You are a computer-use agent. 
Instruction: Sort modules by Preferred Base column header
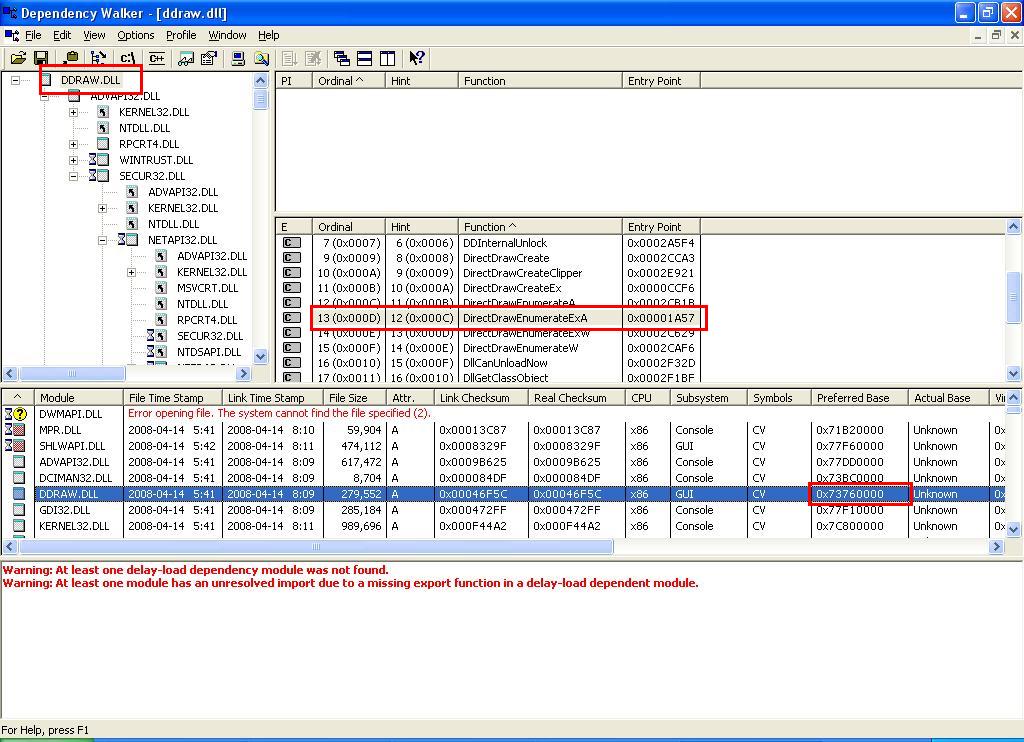click(x=859, y=398)
